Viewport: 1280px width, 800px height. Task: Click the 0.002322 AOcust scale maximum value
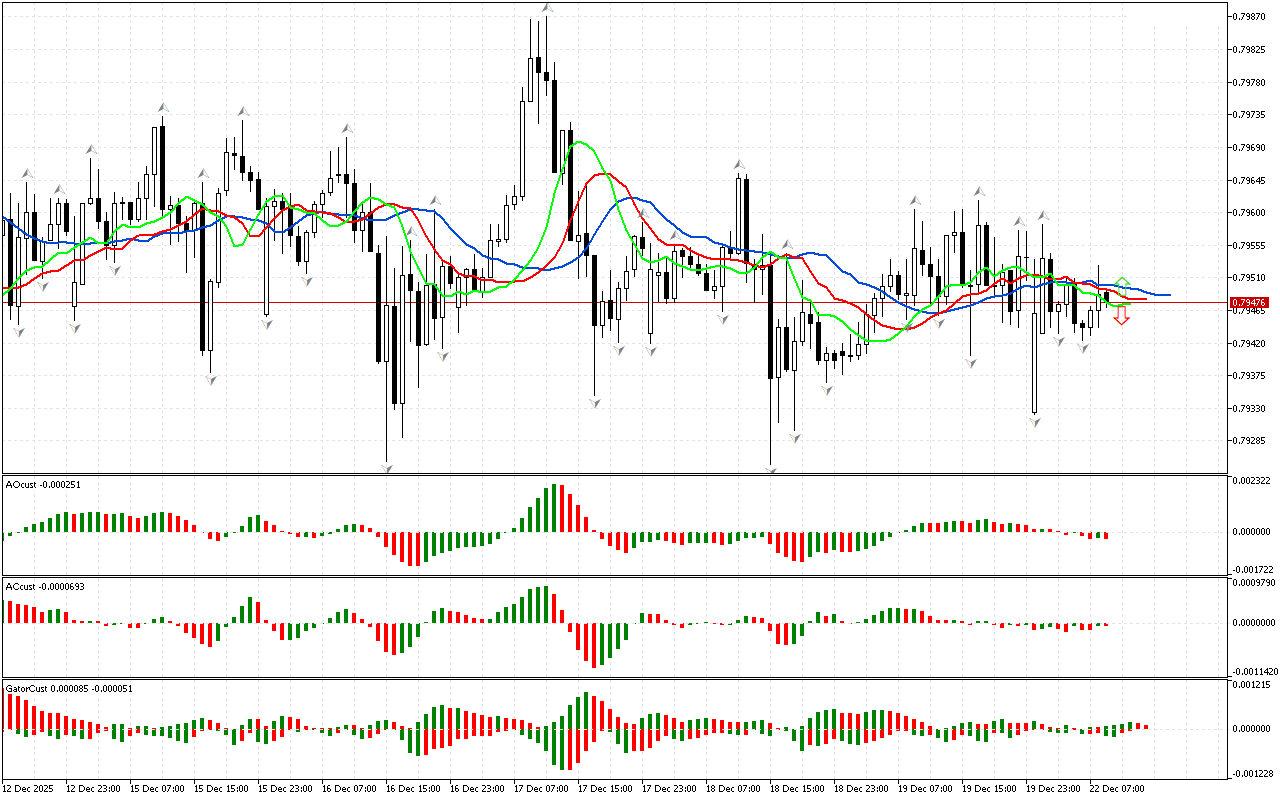pos(1254,482)
